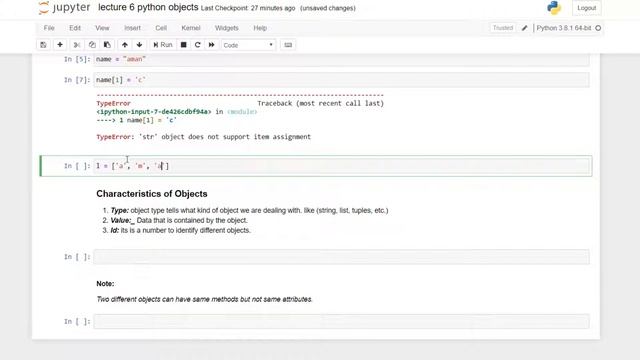This screenshot has height=360, width=640.
Task: Open the File menu
Action: point(49,28)
